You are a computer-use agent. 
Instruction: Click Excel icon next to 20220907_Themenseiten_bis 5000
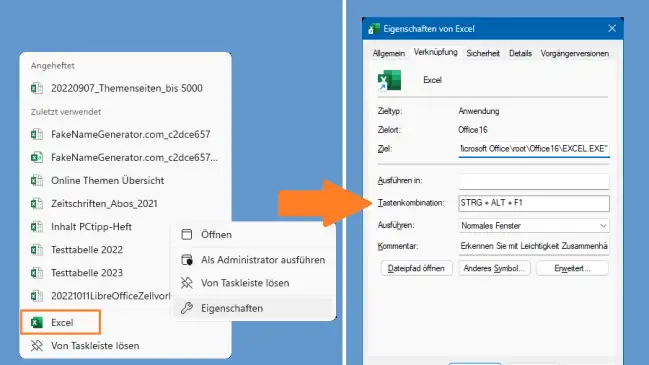36,88
